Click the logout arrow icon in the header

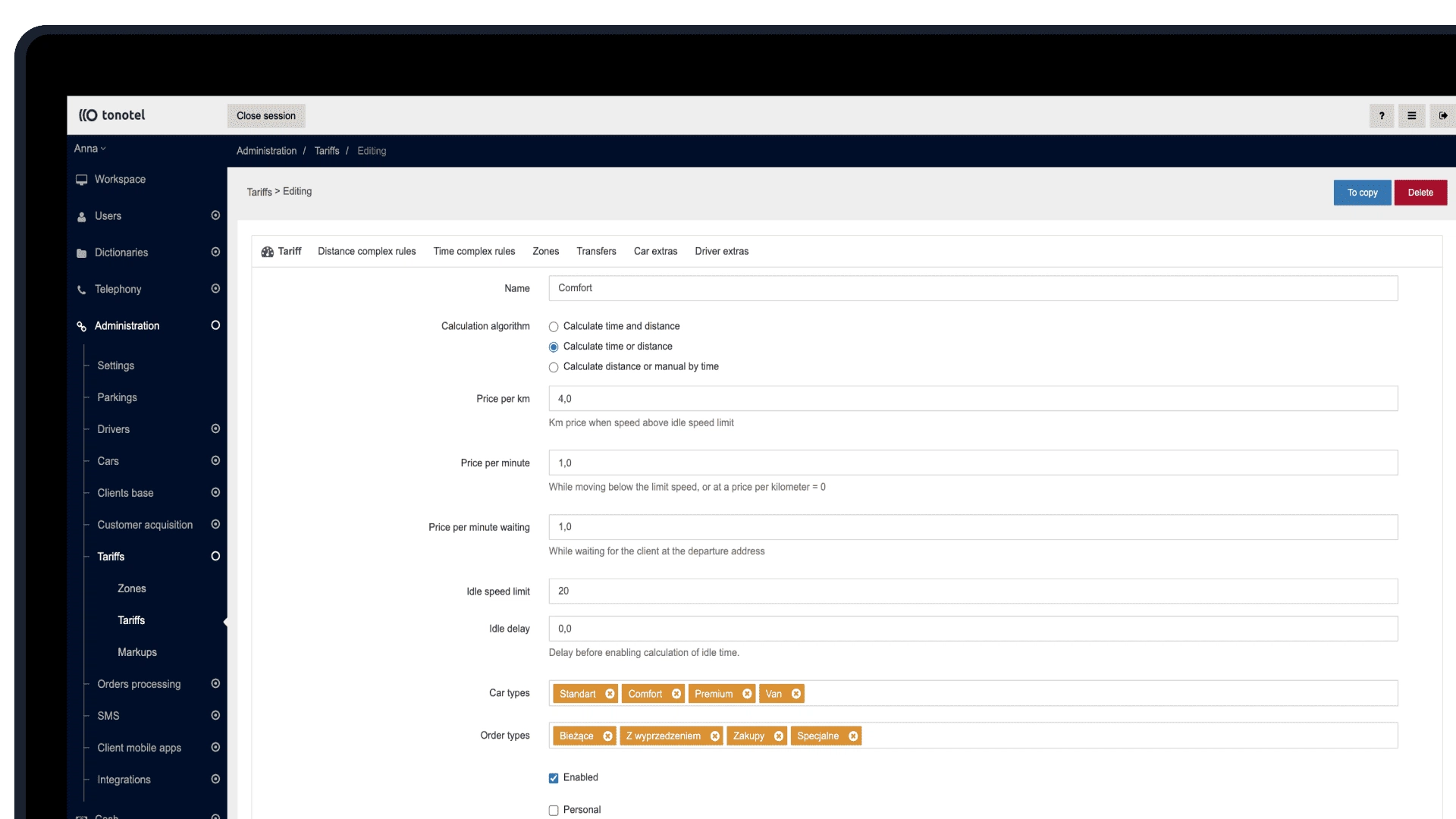tap(1442, 116)
